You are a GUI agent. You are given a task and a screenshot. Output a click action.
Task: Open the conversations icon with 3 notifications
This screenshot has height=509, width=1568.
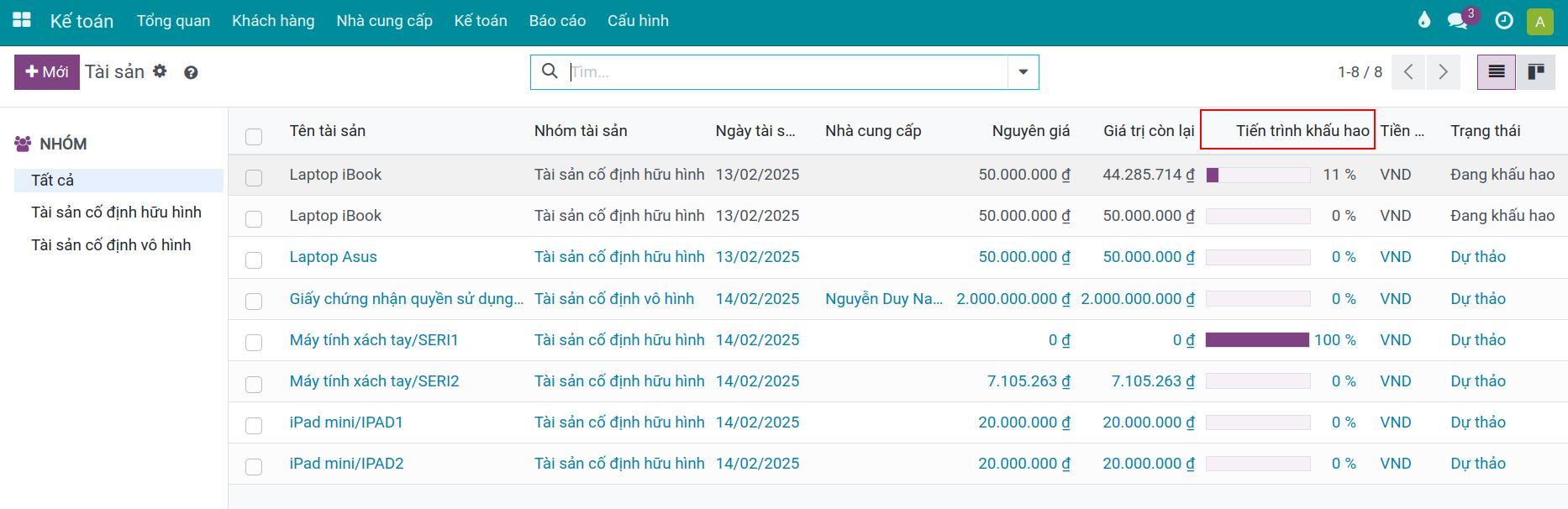coord(1458,21)
